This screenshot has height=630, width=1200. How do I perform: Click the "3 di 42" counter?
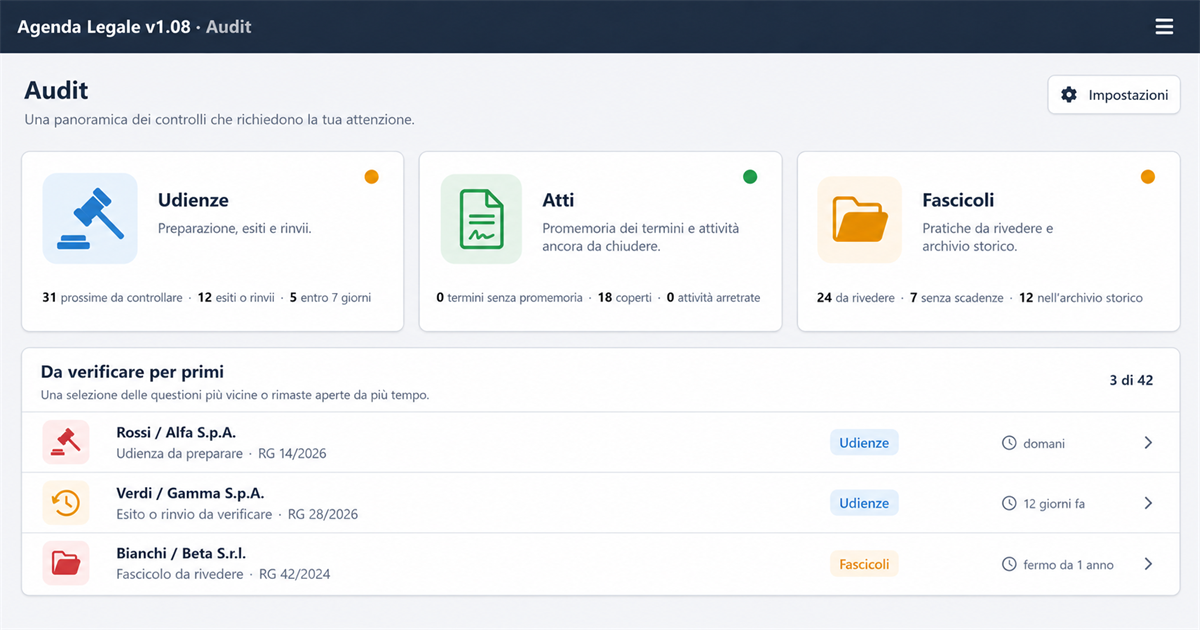coord(1131,380)
